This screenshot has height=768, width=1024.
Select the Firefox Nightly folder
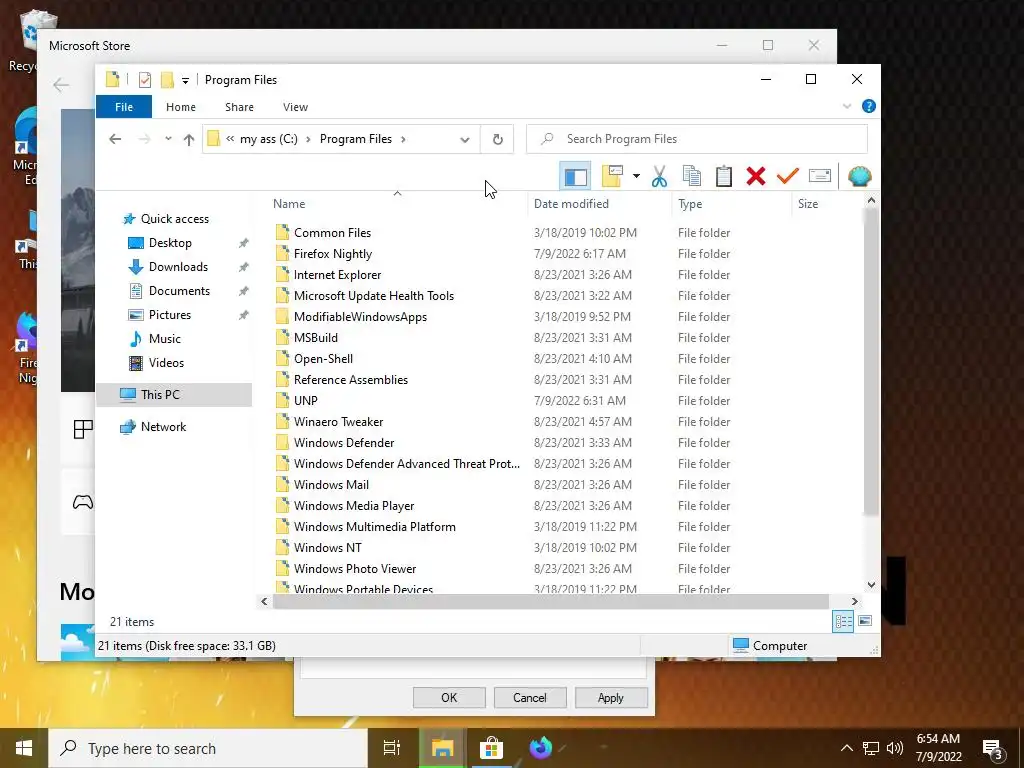coord(333,254)
